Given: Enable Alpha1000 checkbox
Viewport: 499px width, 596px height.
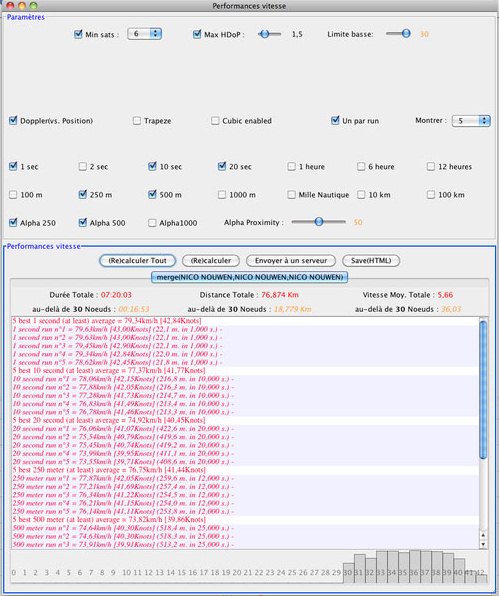Looking at the screenshot, I should point(152,223).
